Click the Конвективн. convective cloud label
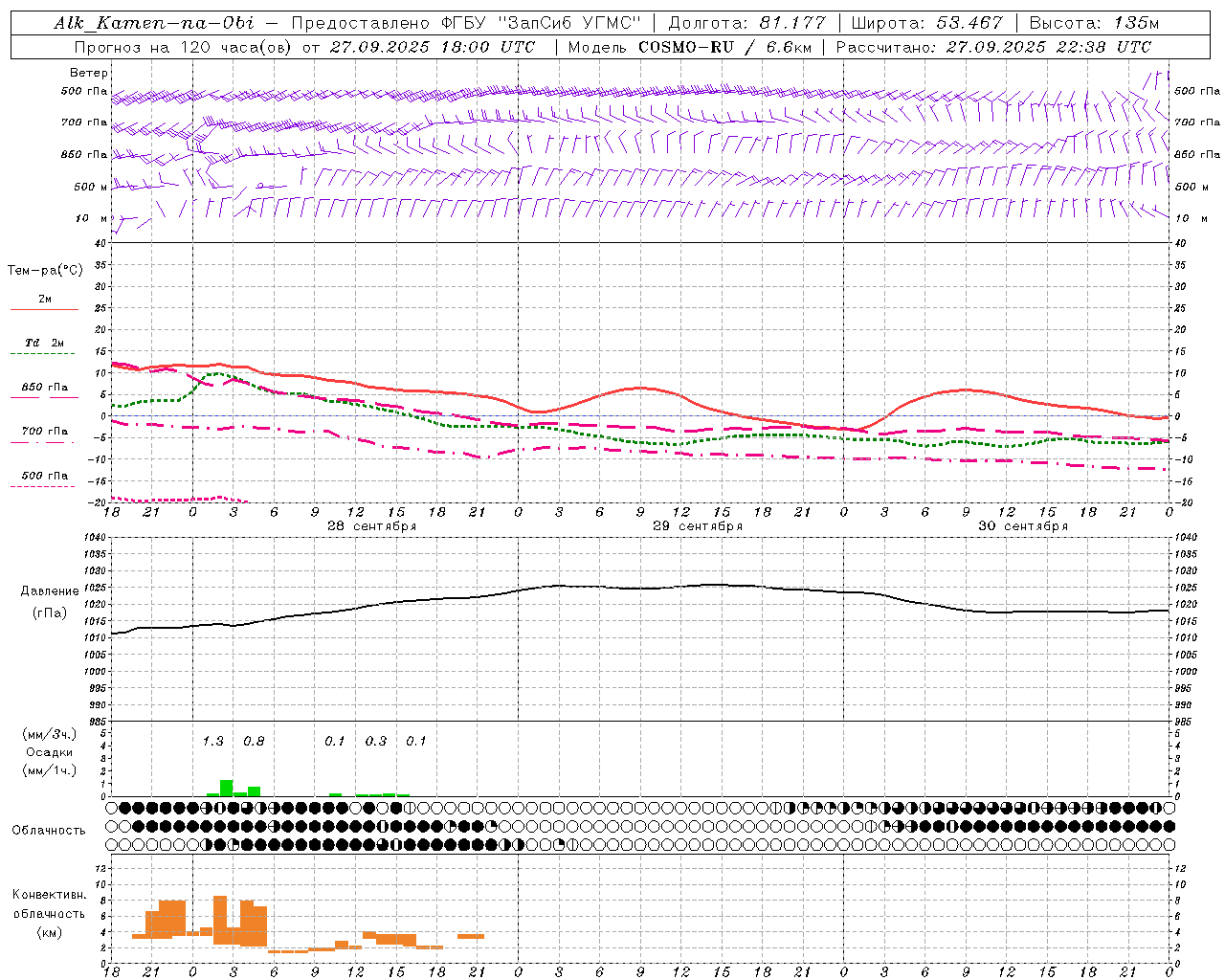1225x980 pixels. tap(50, 895)
